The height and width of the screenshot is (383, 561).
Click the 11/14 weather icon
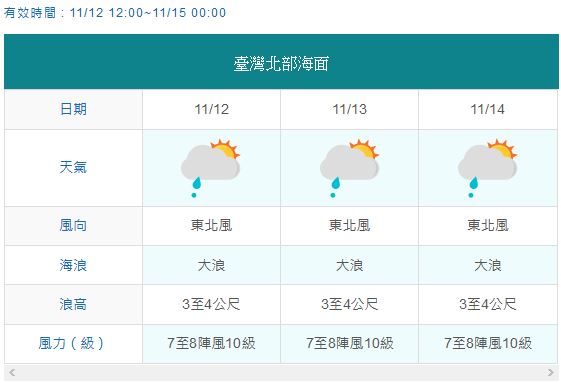tap(487, 168)
